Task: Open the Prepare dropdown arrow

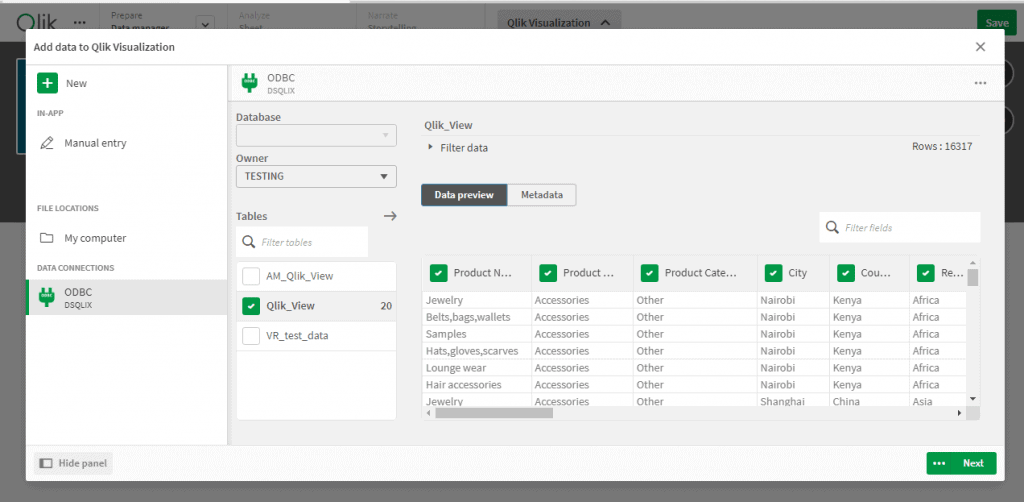Action: [205, 24]
